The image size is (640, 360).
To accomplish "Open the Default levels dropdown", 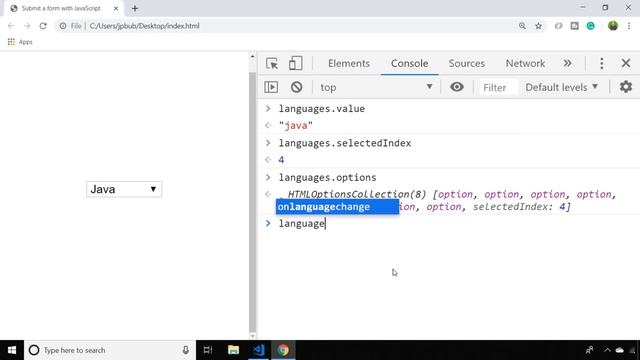I will coord(561,87).
